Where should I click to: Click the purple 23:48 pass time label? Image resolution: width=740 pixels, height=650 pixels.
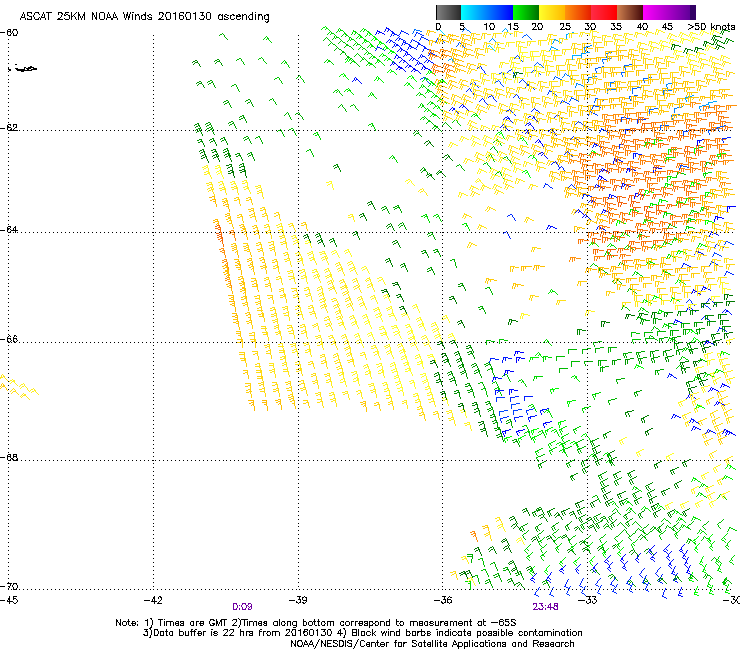point(546,607)
